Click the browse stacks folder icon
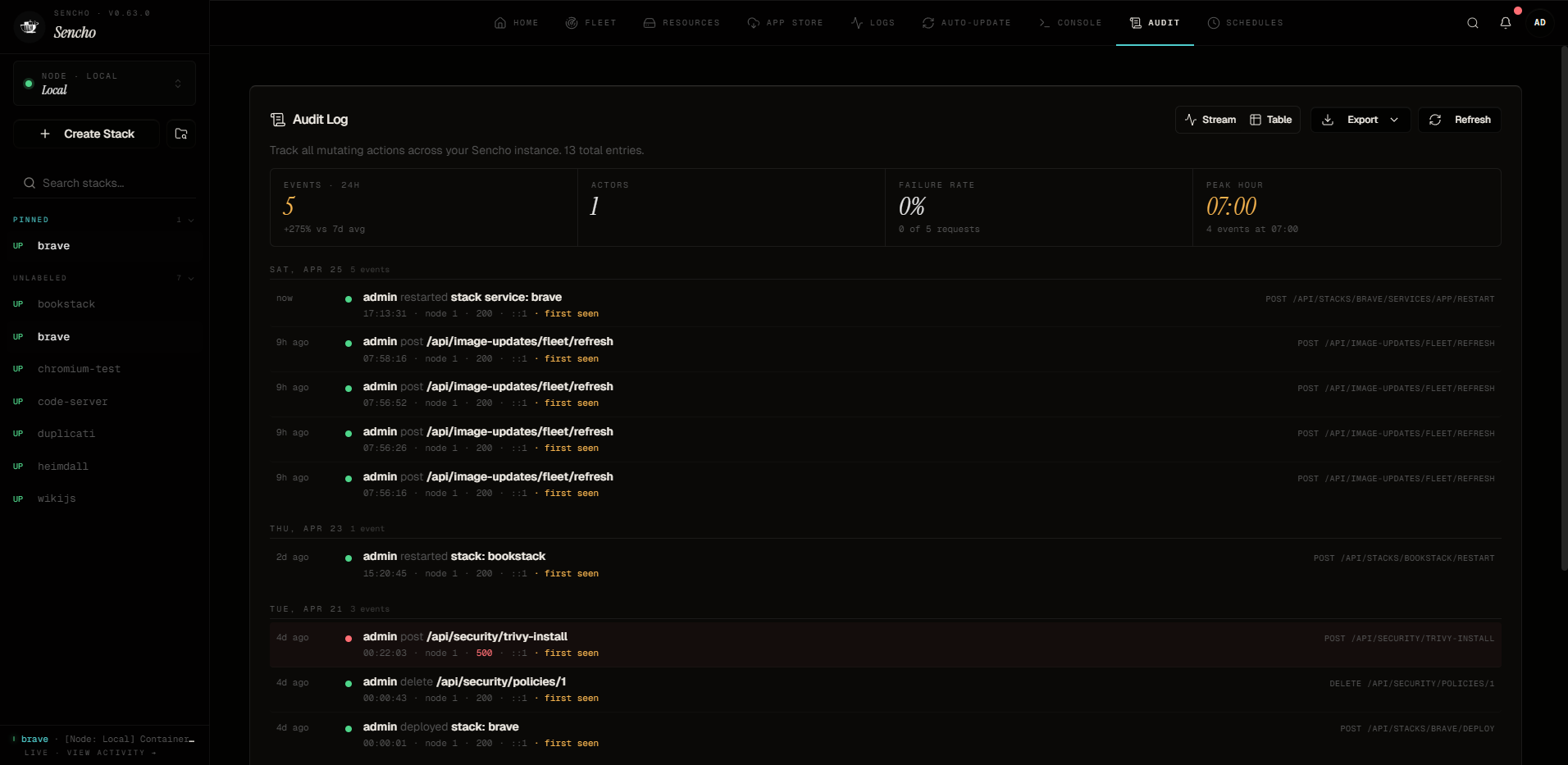1568x765 pixels. point(181,134)
